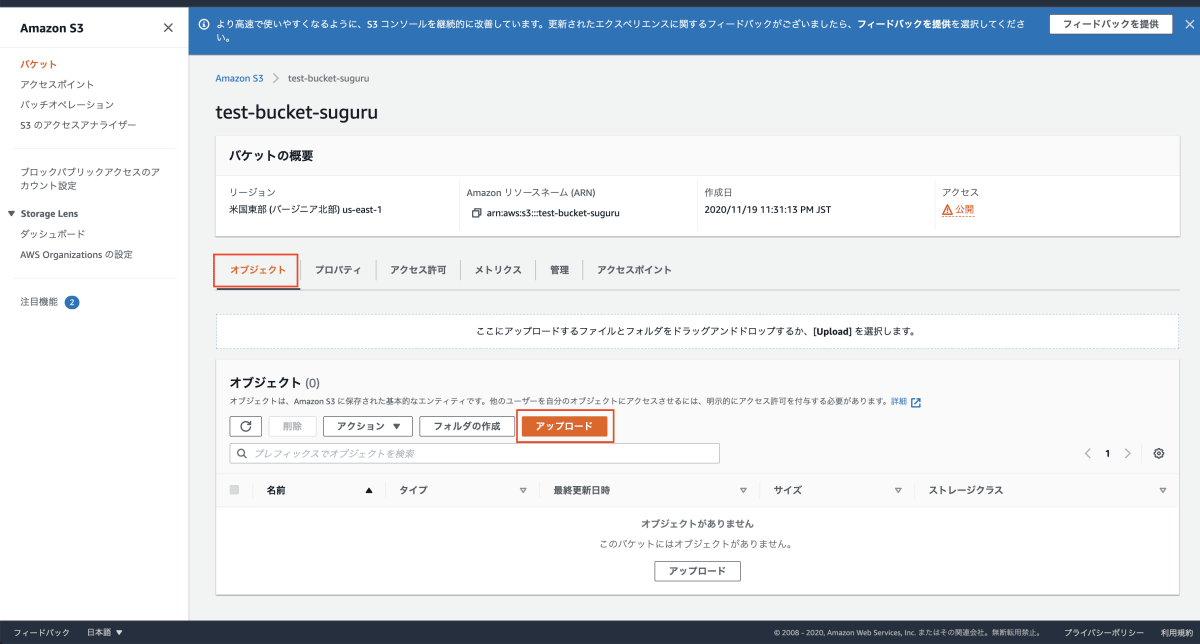Click the disabled 削除 button
The width and height of the screenshot is (1200, 644).
tap(292, 426)
